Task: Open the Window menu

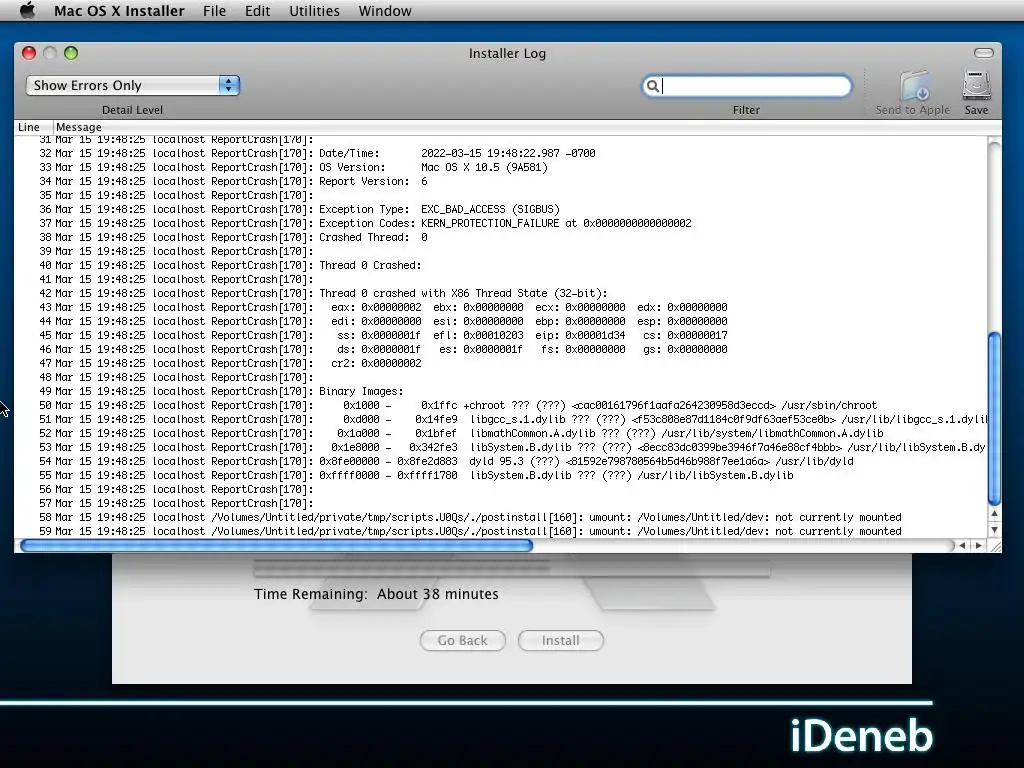Action: point(385,11)
